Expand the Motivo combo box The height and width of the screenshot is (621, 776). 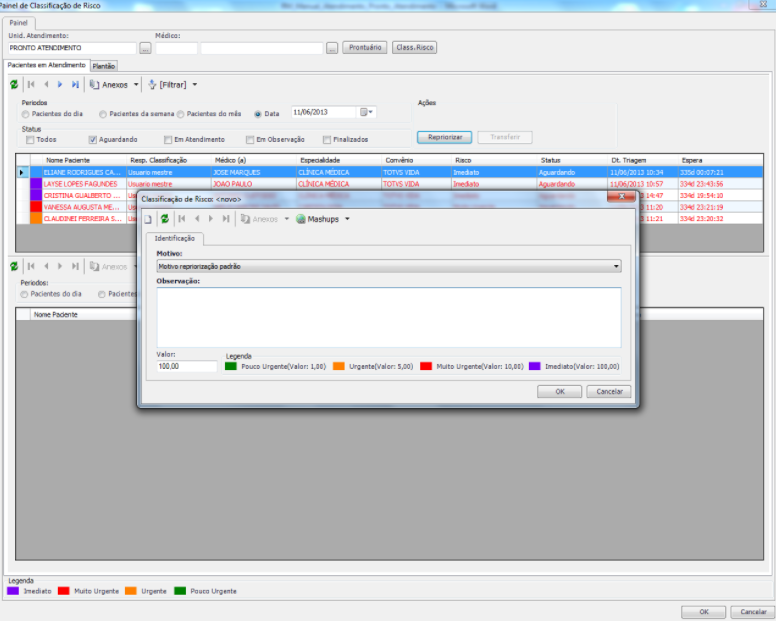(616, 266)
